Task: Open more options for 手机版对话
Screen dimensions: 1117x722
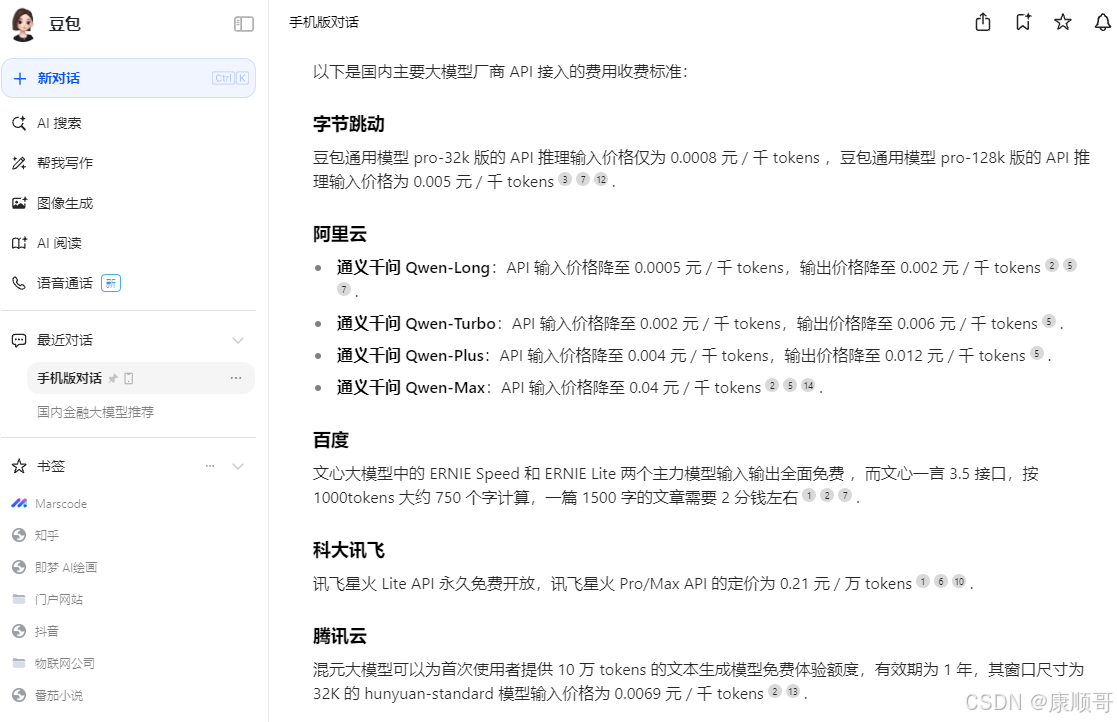Action: coord(236,378)
